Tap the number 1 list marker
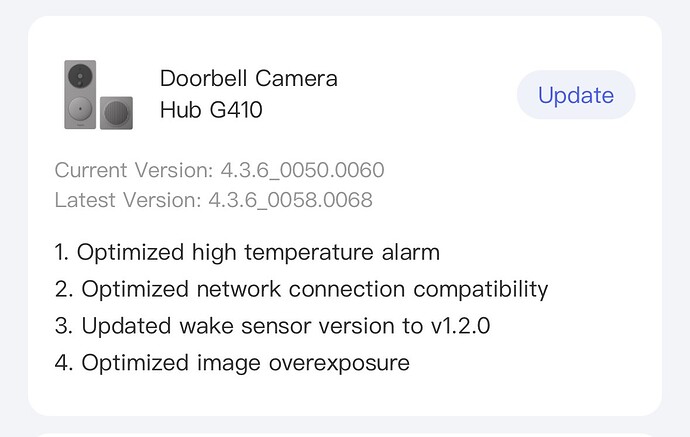This screenshot has width=690, height=437. tap(62, 253)
